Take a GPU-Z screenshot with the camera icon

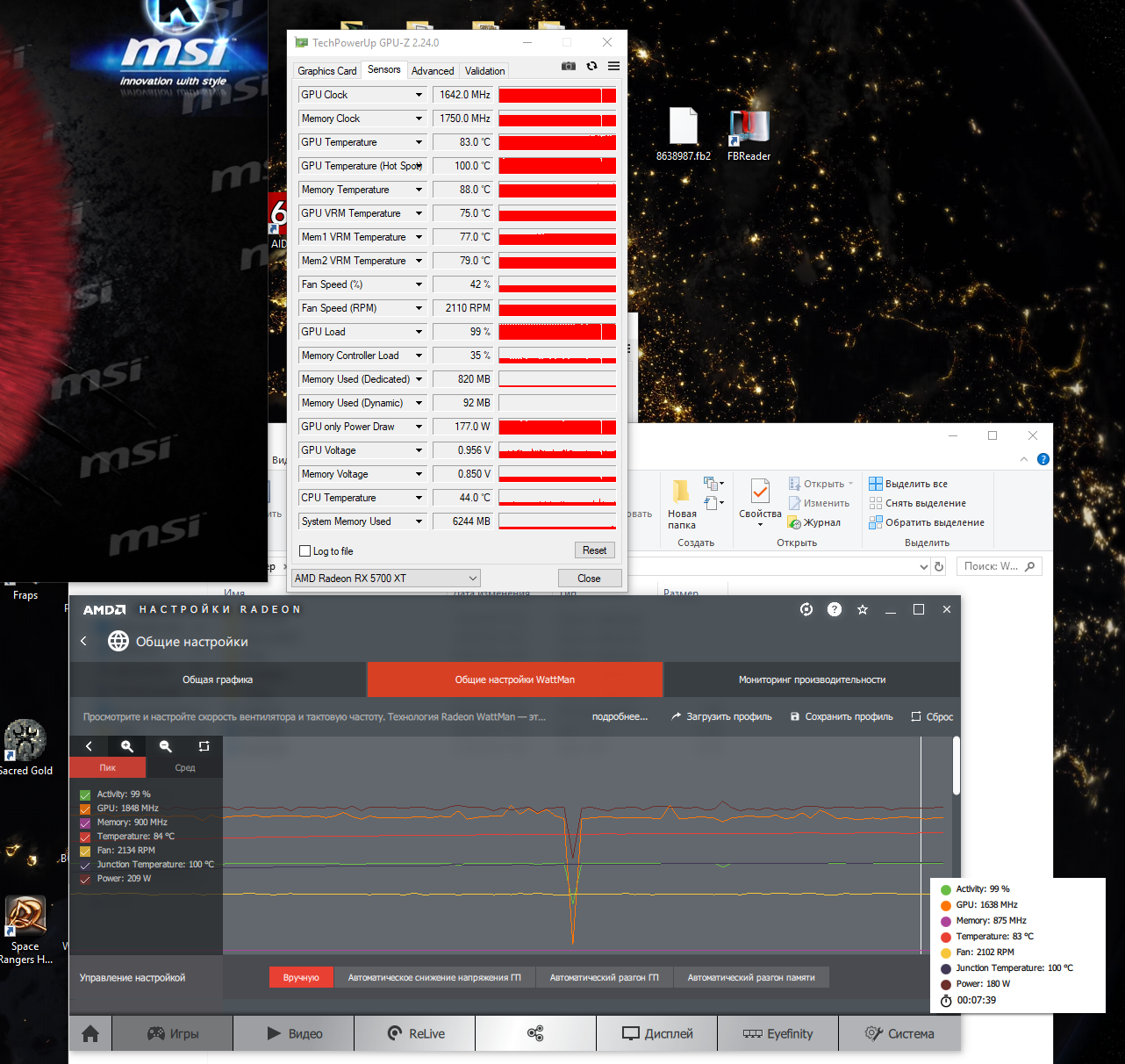pyautogui.click(x=569, y=66)
